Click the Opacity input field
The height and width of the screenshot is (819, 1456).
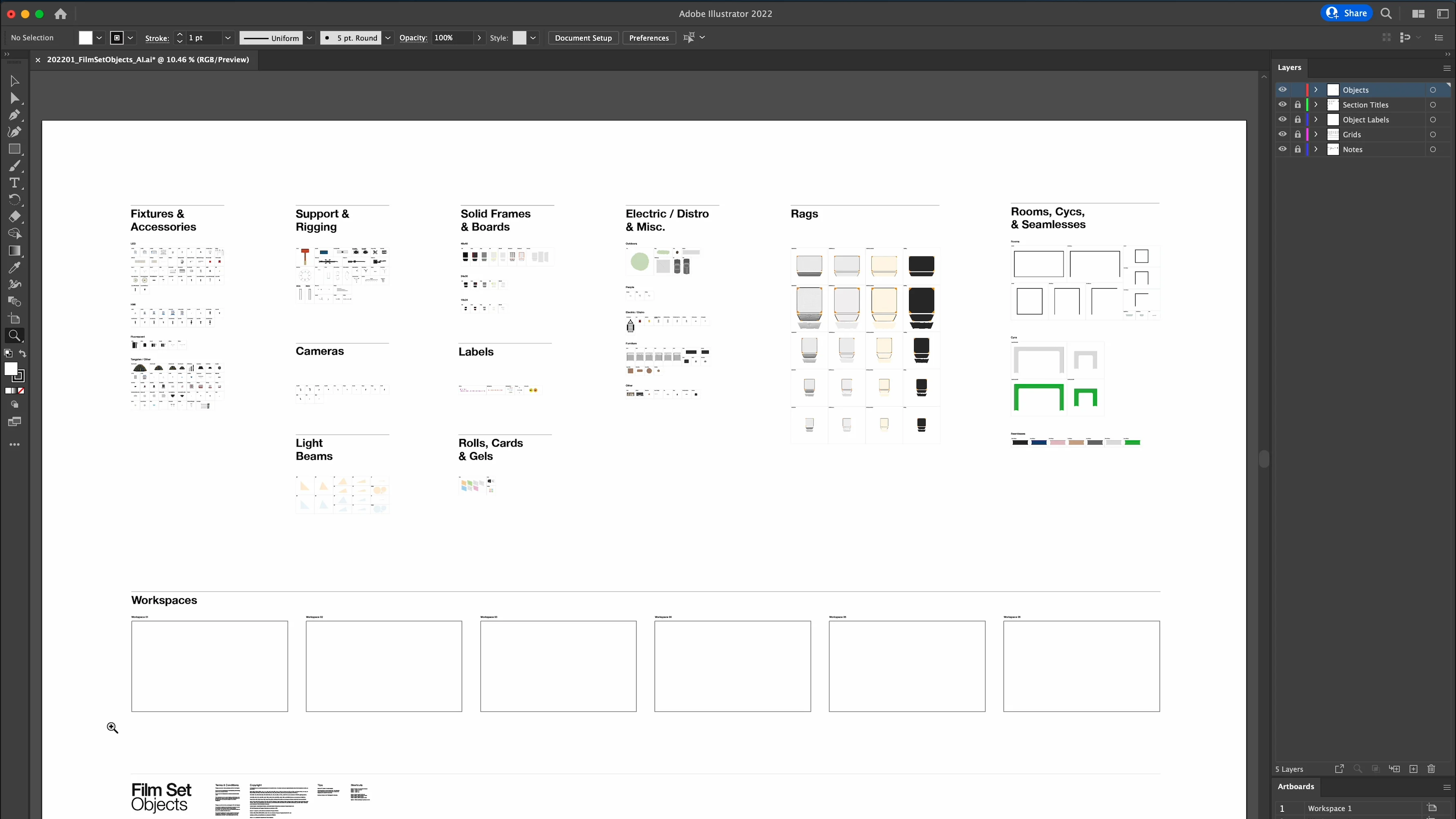[x=452, y=38]
